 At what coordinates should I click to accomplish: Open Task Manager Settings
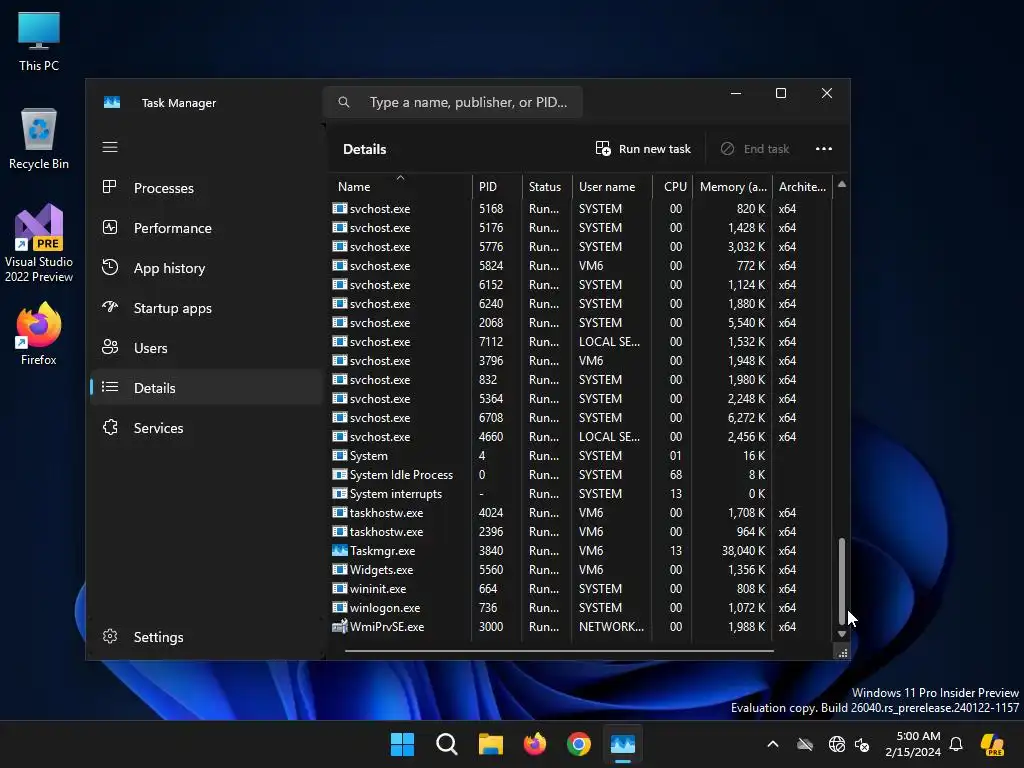[x=206, y=637]
